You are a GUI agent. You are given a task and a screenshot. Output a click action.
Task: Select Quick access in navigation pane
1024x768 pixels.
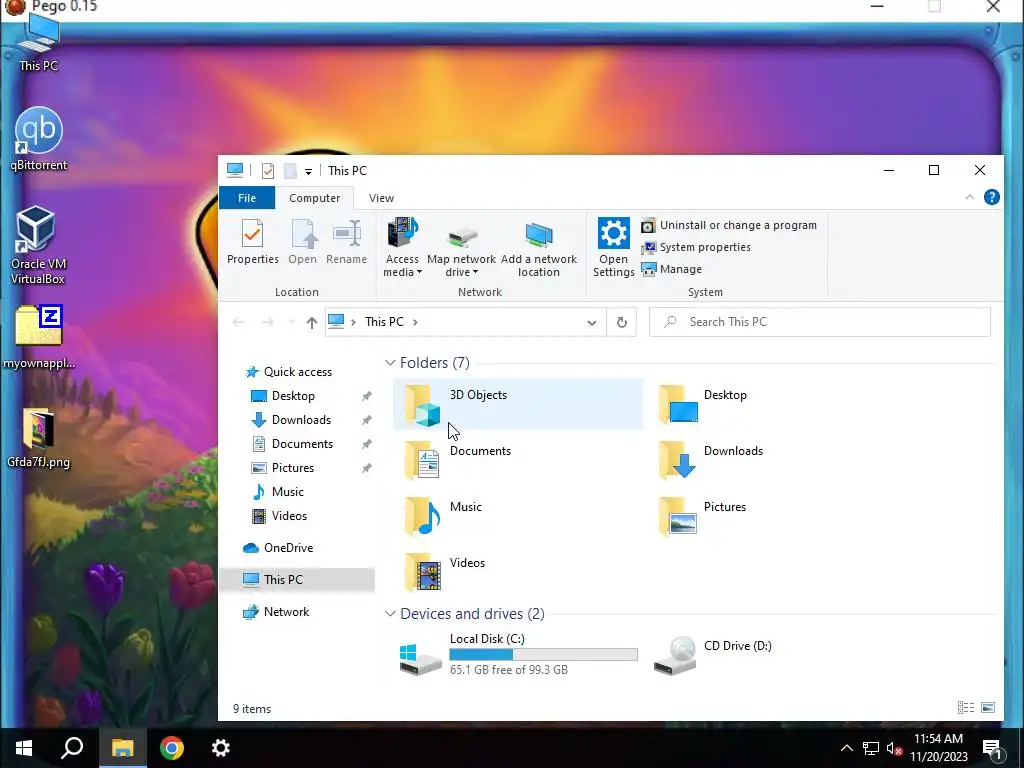pos(298,372)
